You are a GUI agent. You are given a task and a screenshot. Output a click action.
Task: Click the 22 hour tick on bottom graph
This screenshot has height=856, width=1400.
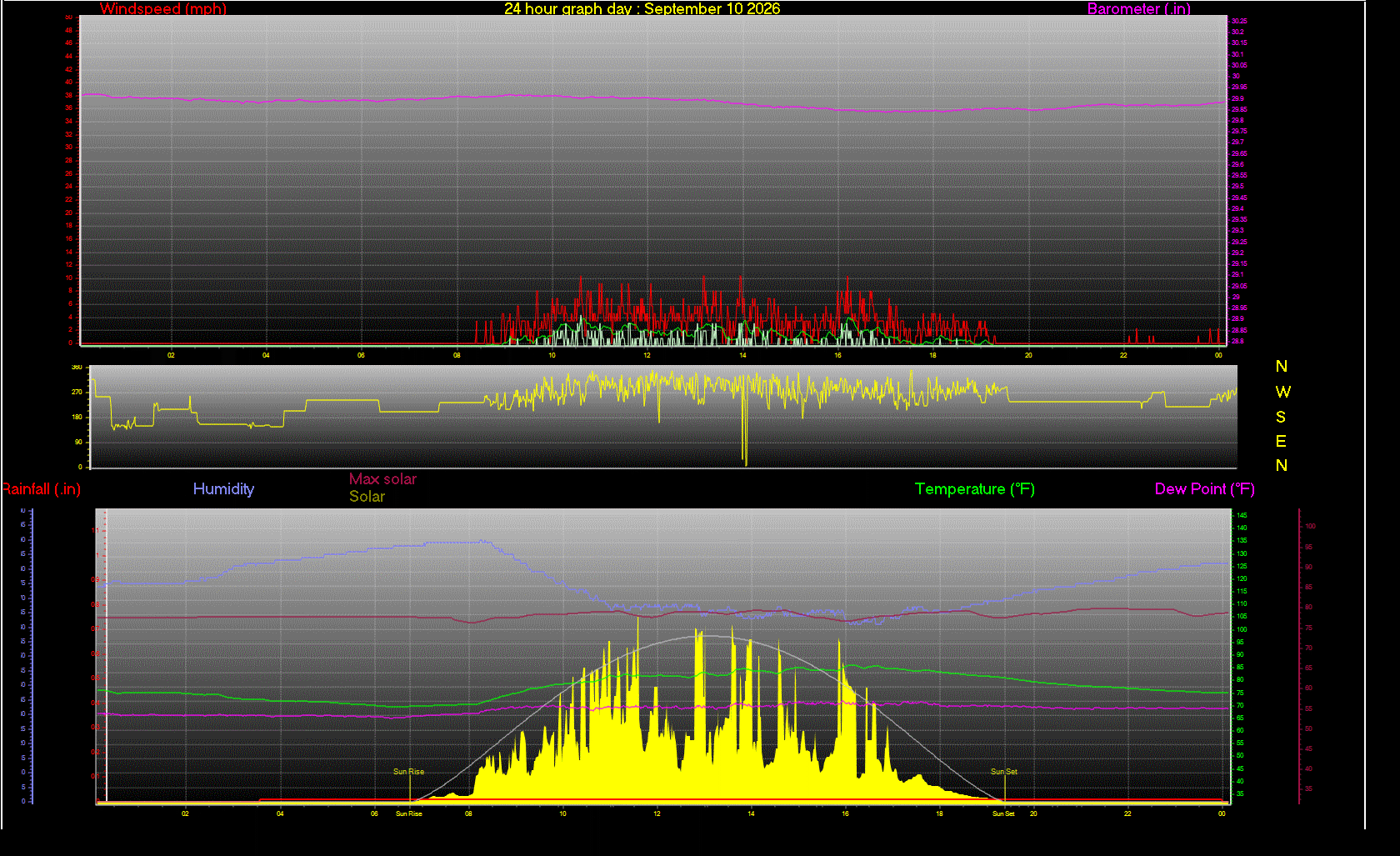[1127, 813]
